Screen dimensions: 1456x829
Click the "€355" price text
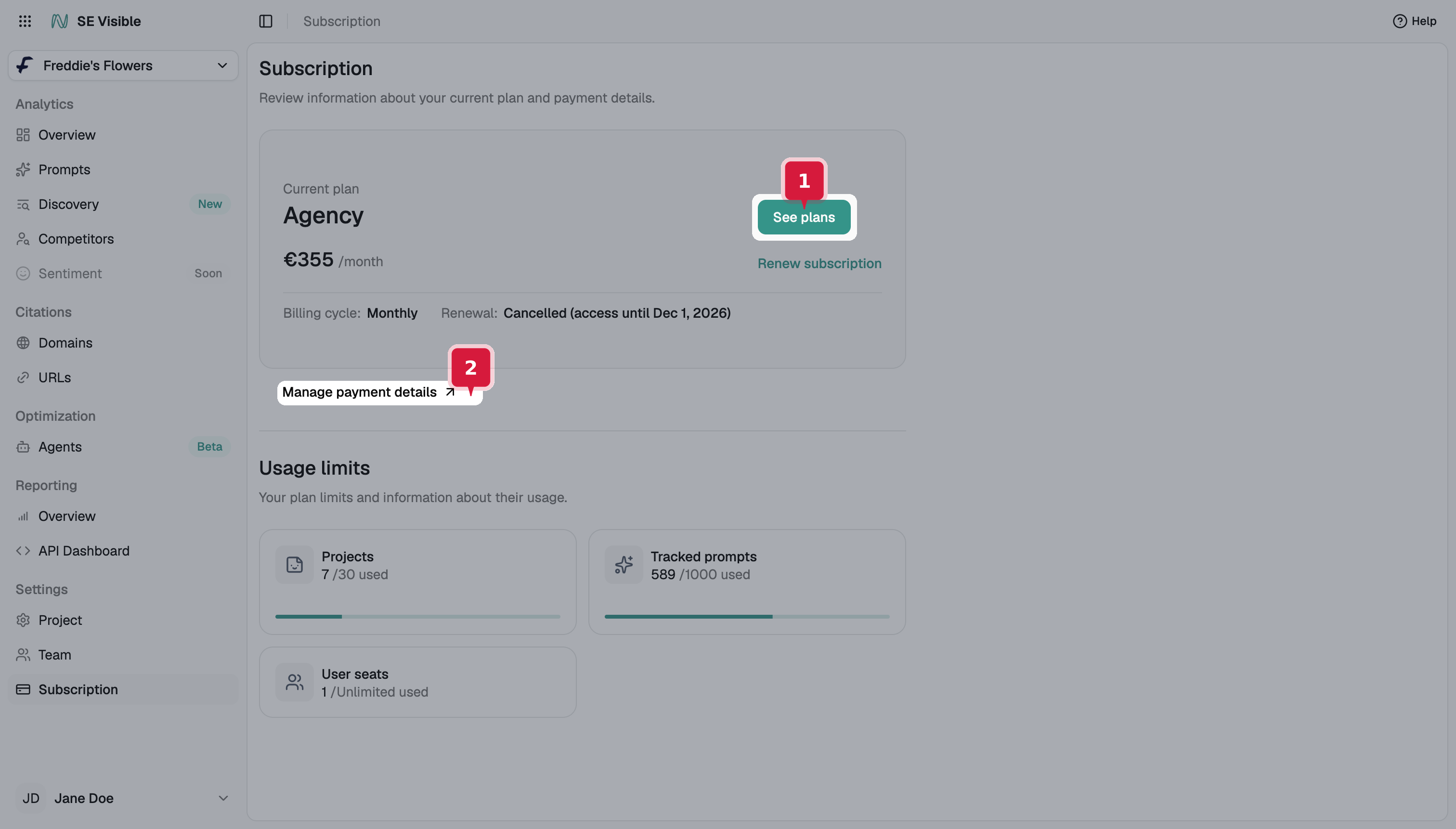(x=308, y=259)
